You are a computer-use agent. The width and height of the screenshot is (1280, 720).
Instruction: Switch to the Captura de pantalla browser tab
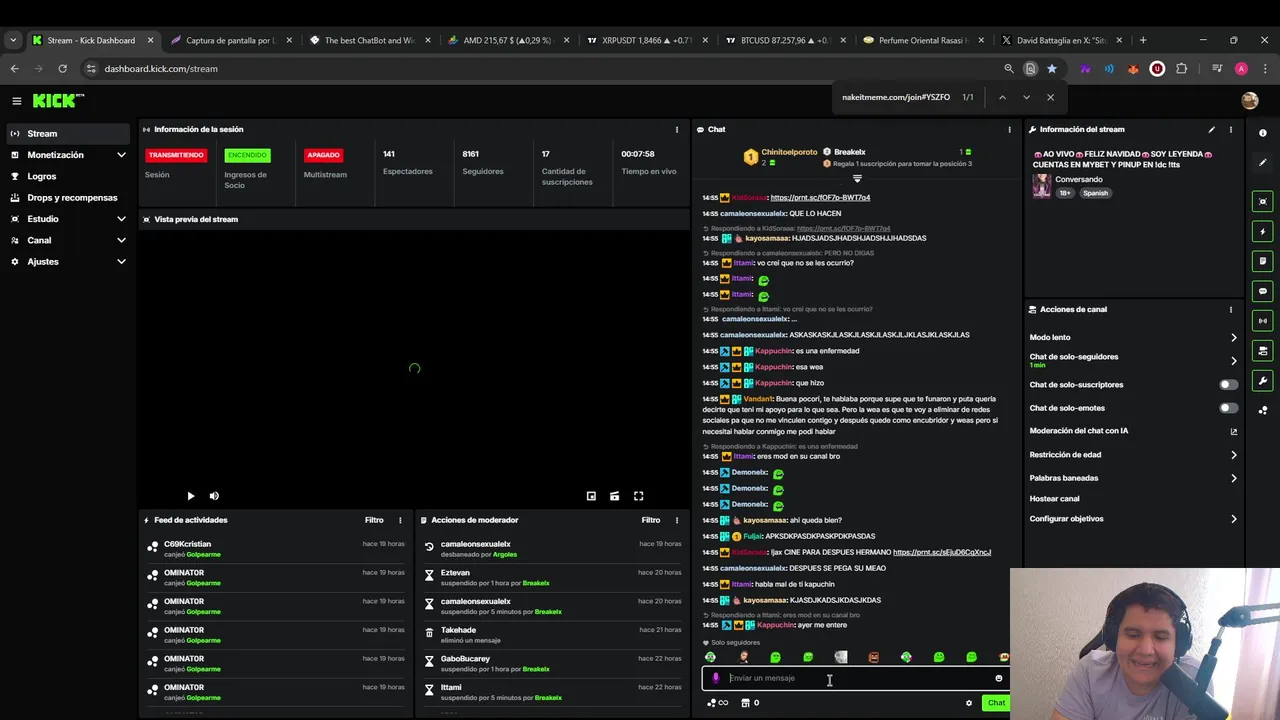[x=232, y=40]
